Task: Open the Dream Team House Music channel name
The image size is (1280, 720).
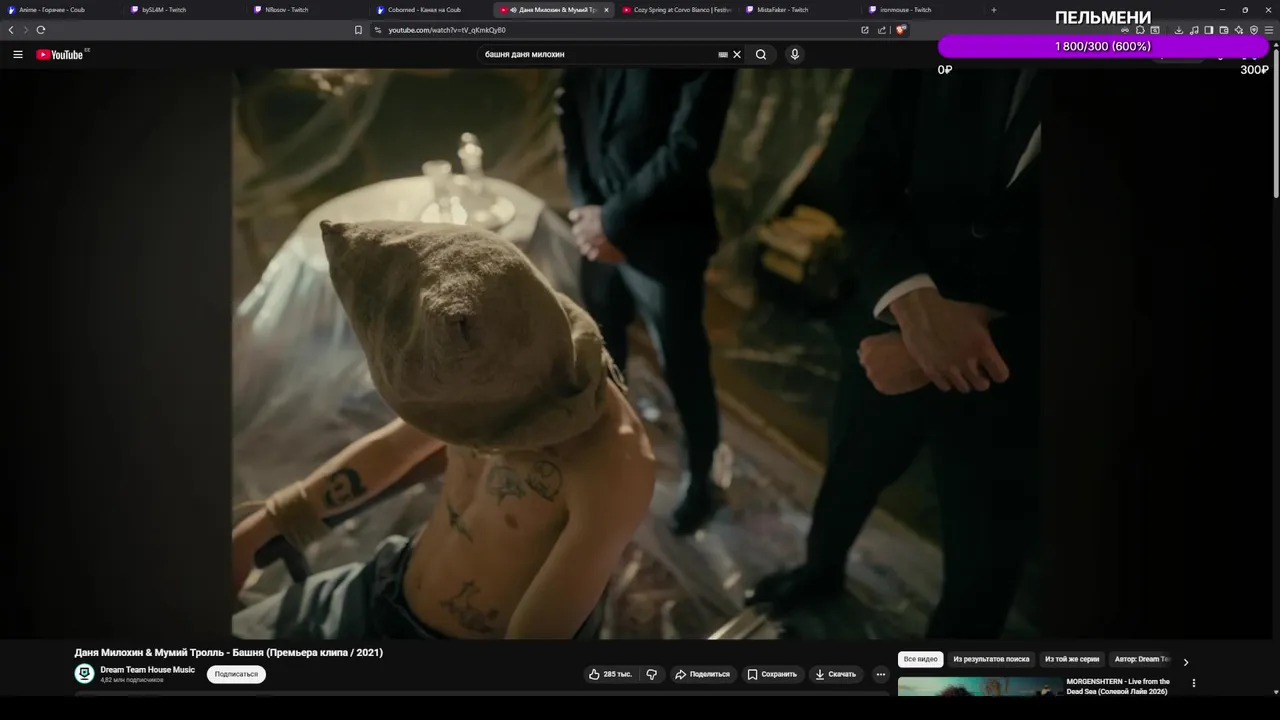Action: (x=147, y=669)
